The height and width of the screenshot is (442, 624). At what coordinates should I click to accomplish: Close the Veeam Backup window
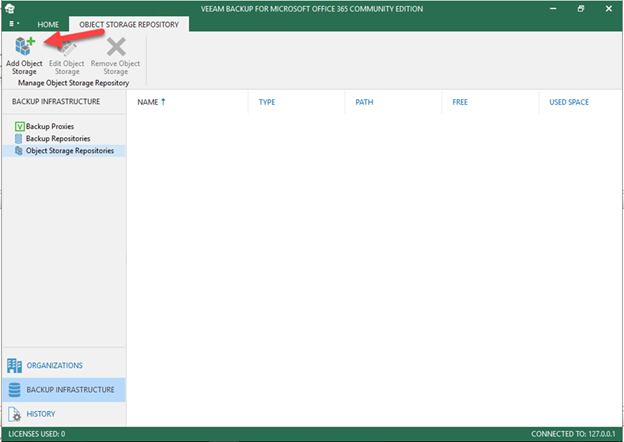[609, 8]
